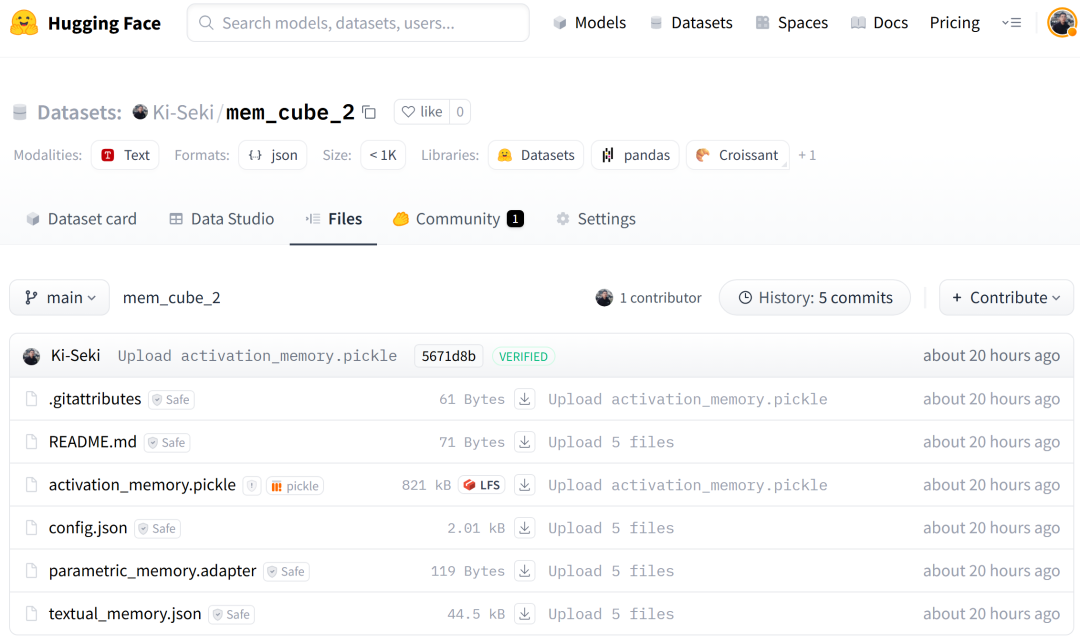The image size is (1080, 644).
Task: Copy dataset name with the copy icon
Action: tap(369, 112)
